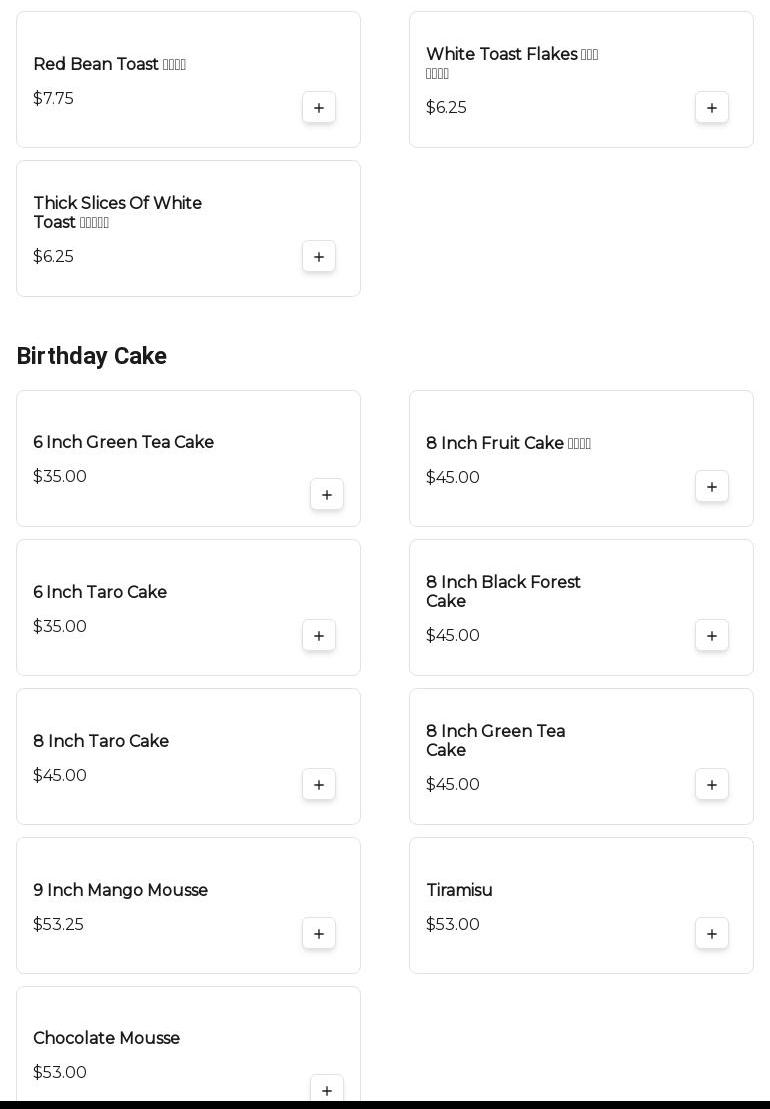Add 9 Inch Mango Mousse to cart
The height and width of the screenshot is (1109, 770).
click(319, 934)
